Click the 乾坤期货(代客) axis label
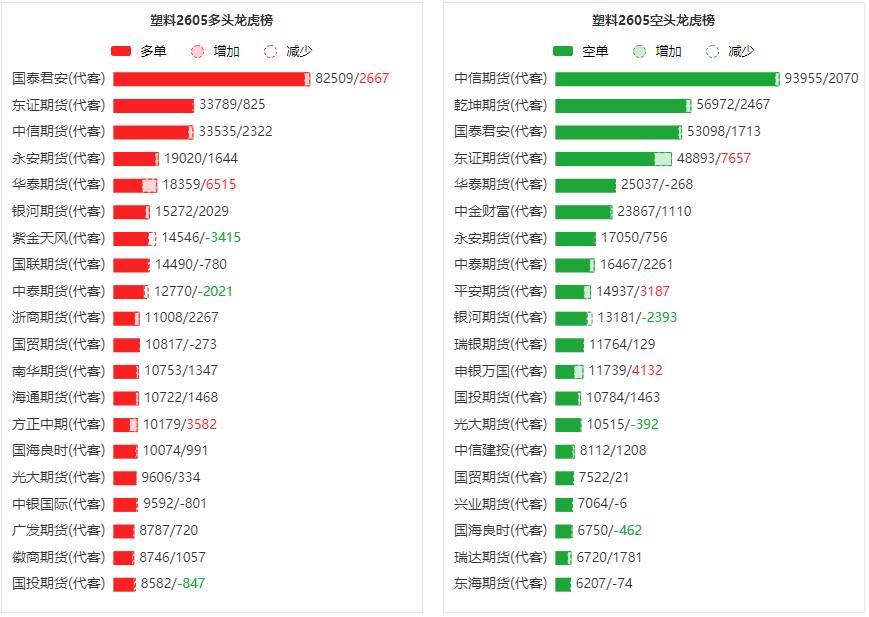 (x=500, y=105)
